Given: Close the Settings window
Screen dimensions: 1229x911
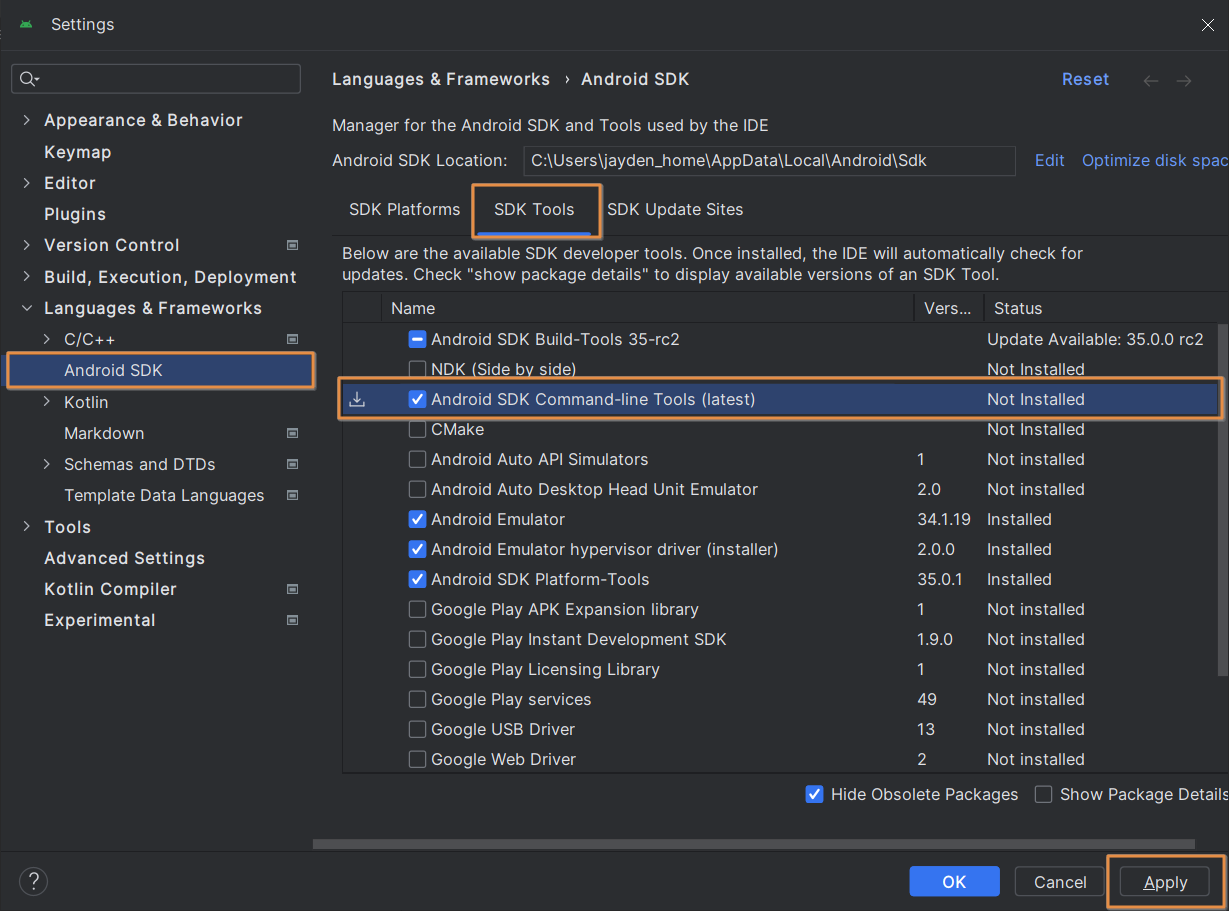Looking at the screenshot, I should click(x=1208, y=25).
